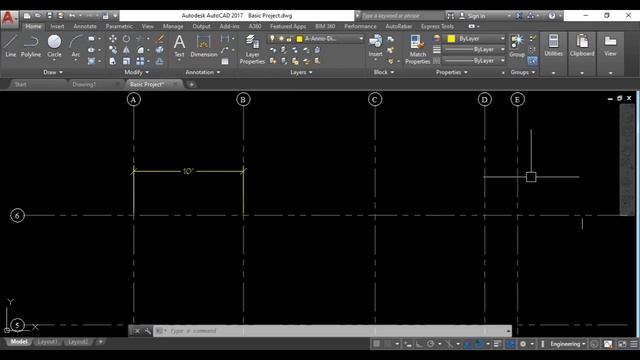Click the Scale tool in Modify panel
Image resolution: width=640 pixels, height=360 pixels.
(x=126, y=61)
